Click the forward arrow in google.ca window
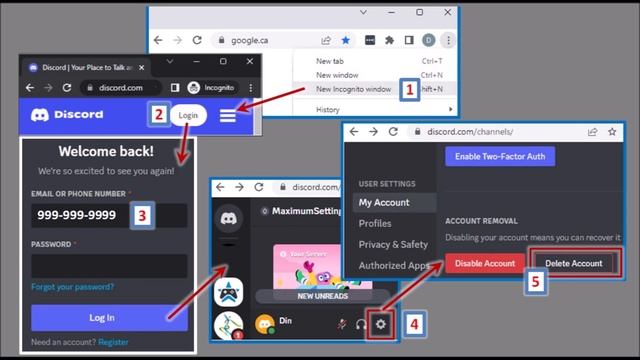 (x=177, y=40)
